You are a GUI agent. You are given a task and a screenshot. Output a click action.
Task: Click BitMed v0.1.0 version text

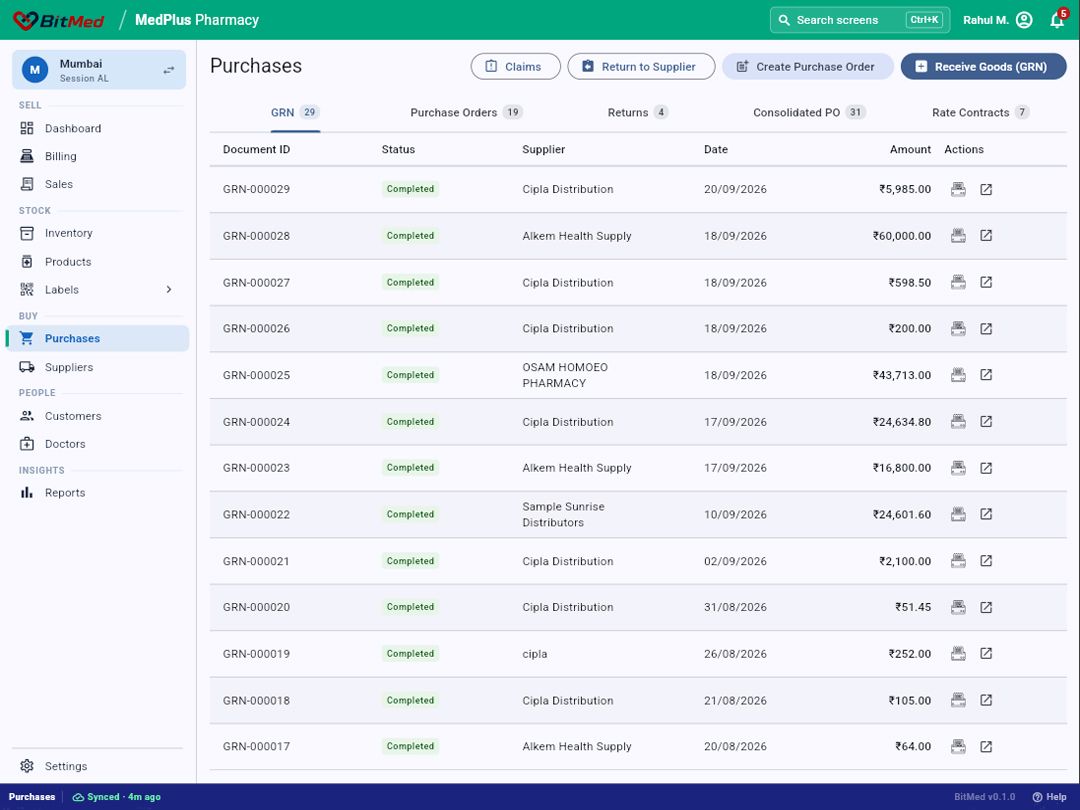pyautogui.click(x=984, y=797)
